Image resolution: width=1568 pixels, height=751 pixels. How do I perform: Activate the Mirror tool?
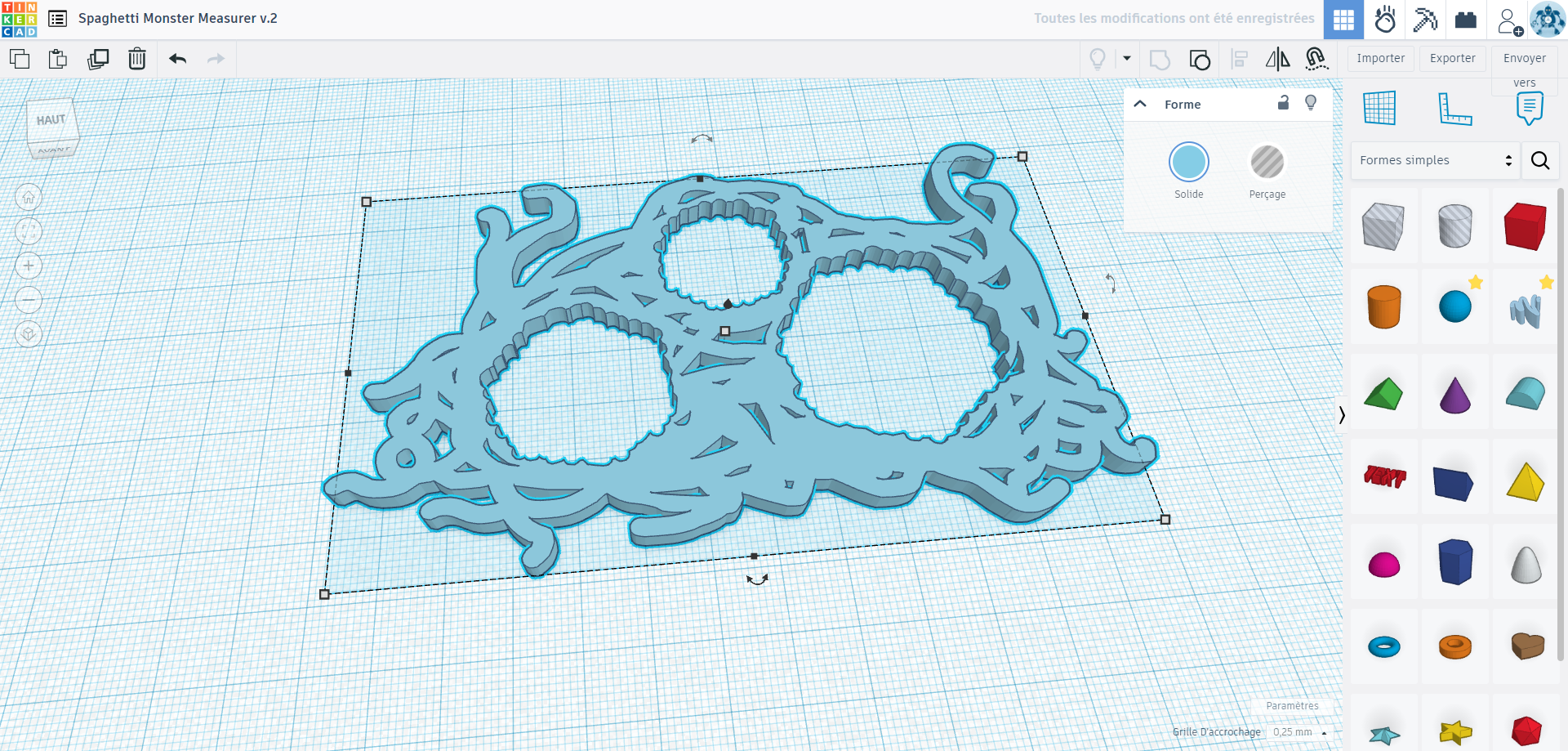(x=1278, y=60)
